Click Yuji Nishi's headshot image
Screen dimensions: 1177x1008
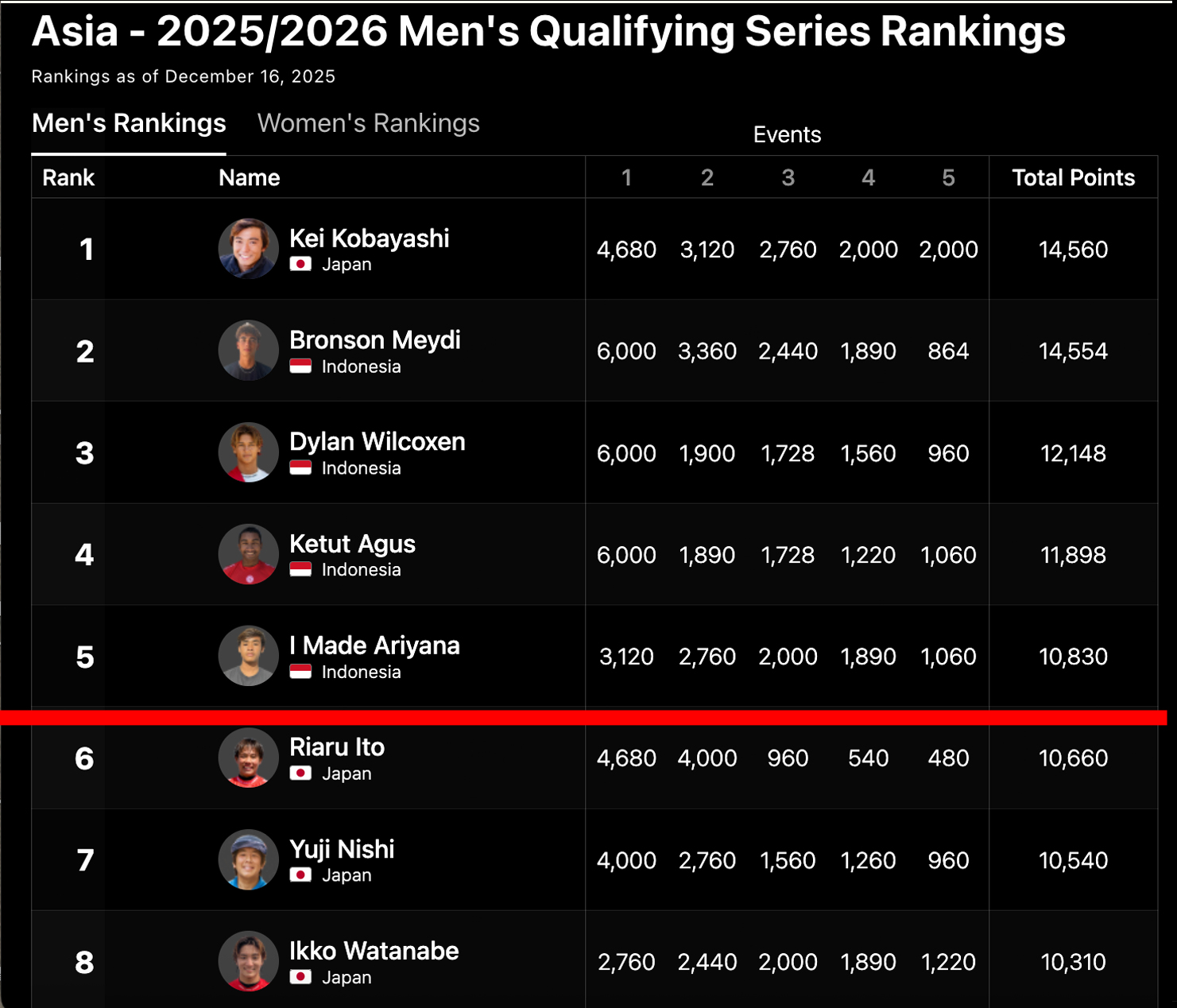pyautogui.click(x=248, y=859)
